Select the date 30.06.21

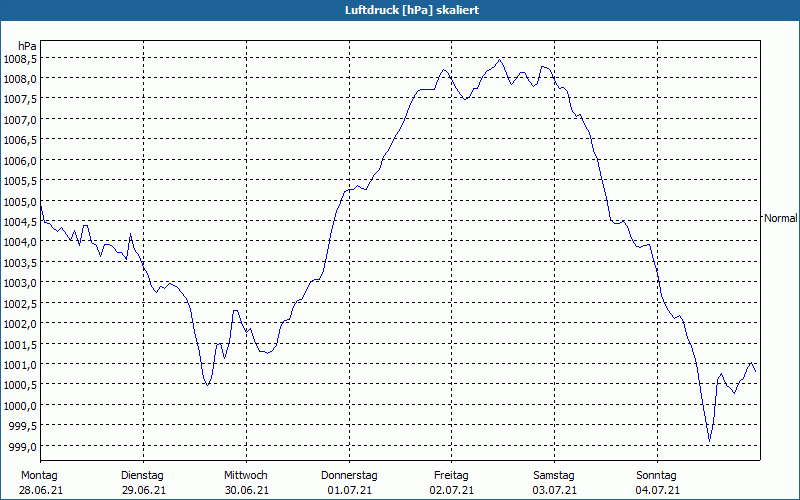[x=247, y=491]
